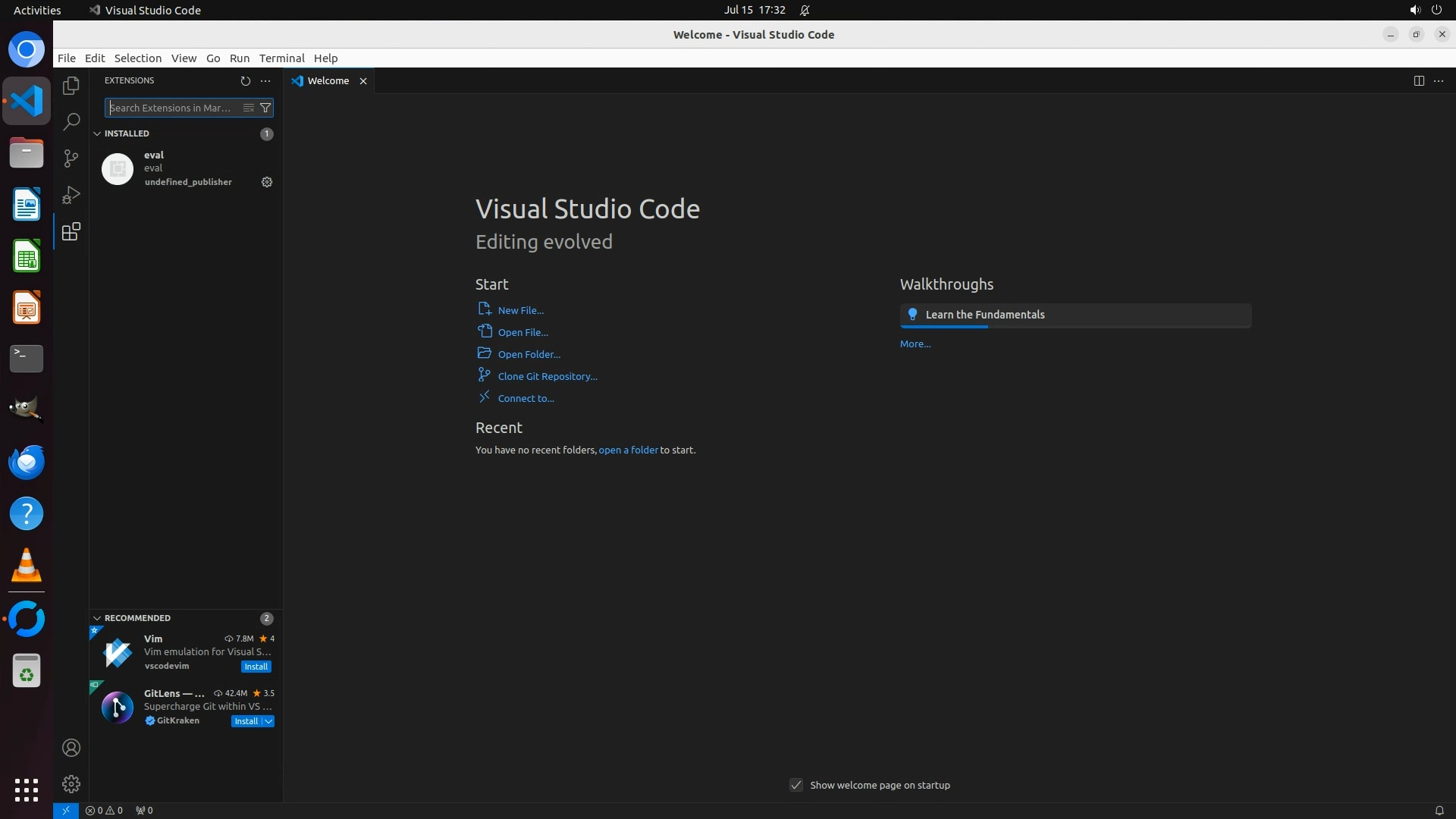Screen dimensions: 1456x819
Task: Open the Selection menu
Action: 137,58
